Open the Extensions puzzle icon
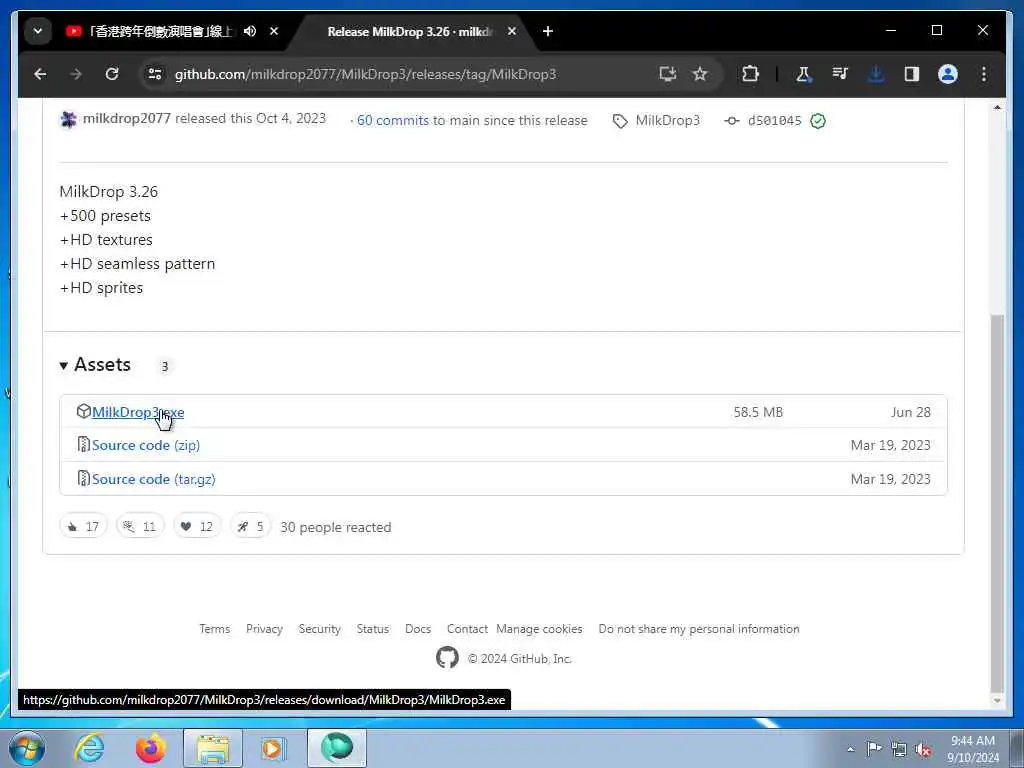The image size is (1024, 768). tap(750, 74)
